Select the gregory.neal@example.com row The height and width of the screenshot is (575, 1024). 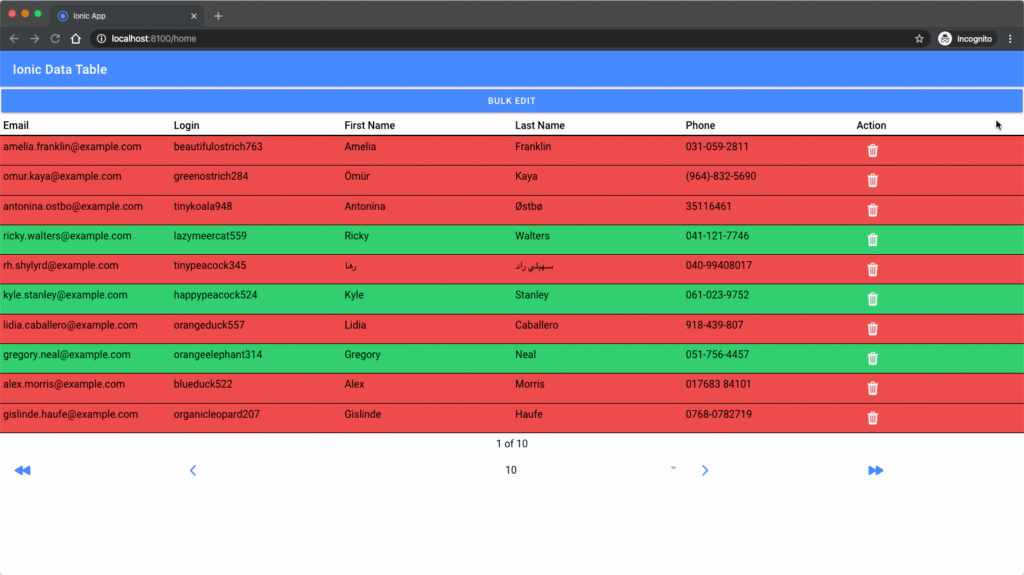tap(66, 355)
